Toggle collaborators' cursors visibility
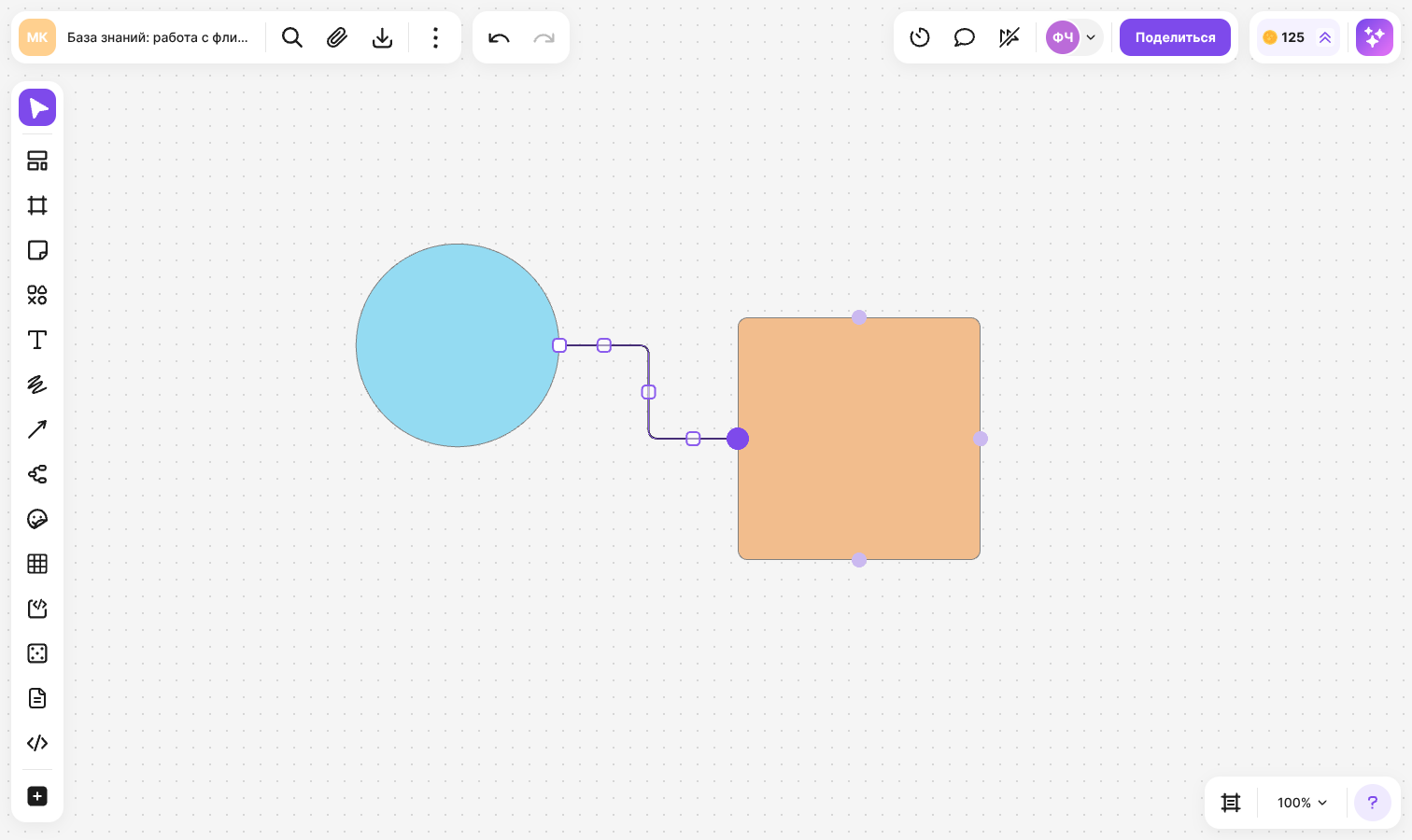Image resolution: width=1412 pixels, height=840 pixels. pos(1010,37)
